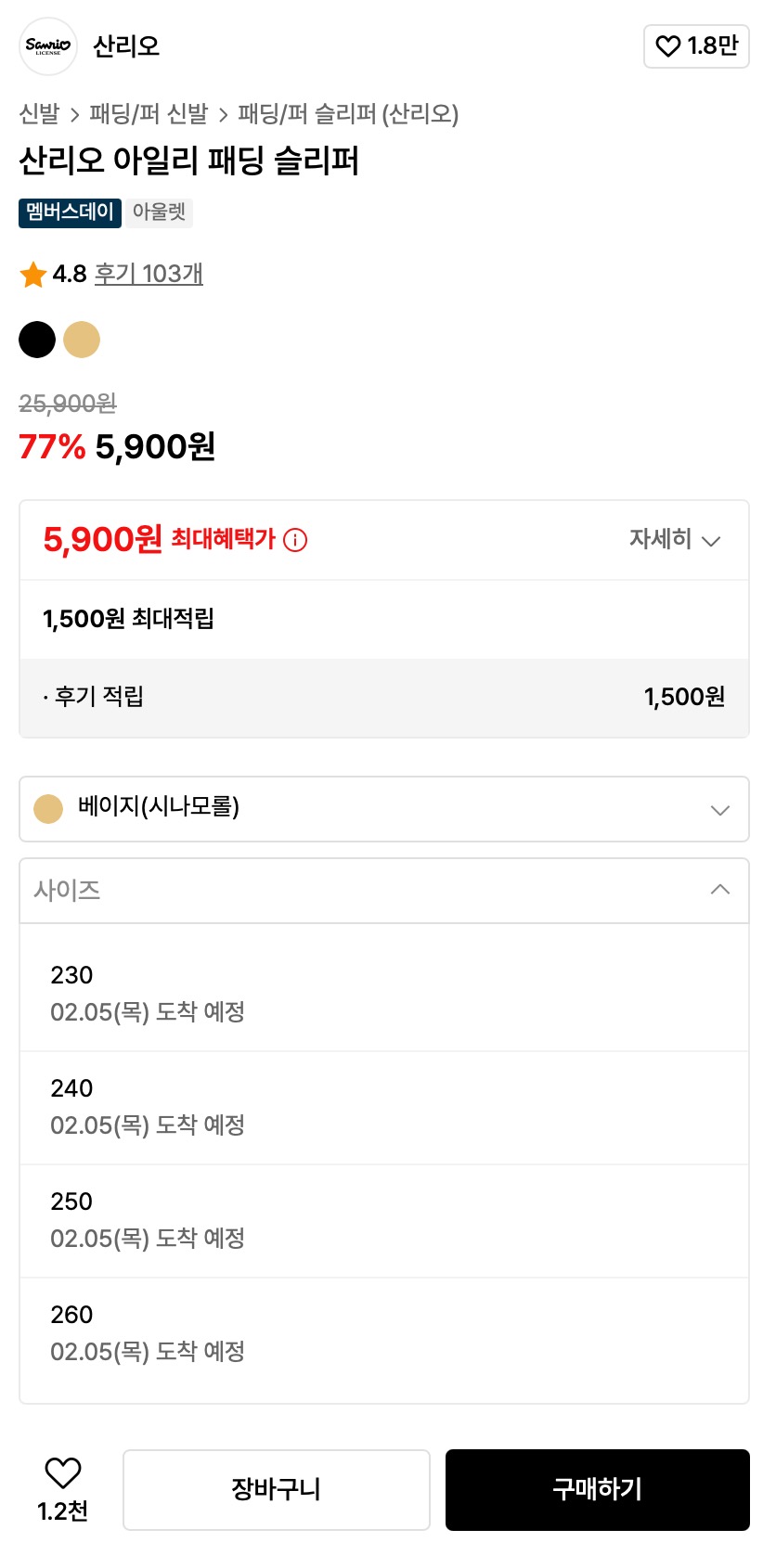
Task: Click the 구매하기 buy button
Action: click(x=598, y=1490)
